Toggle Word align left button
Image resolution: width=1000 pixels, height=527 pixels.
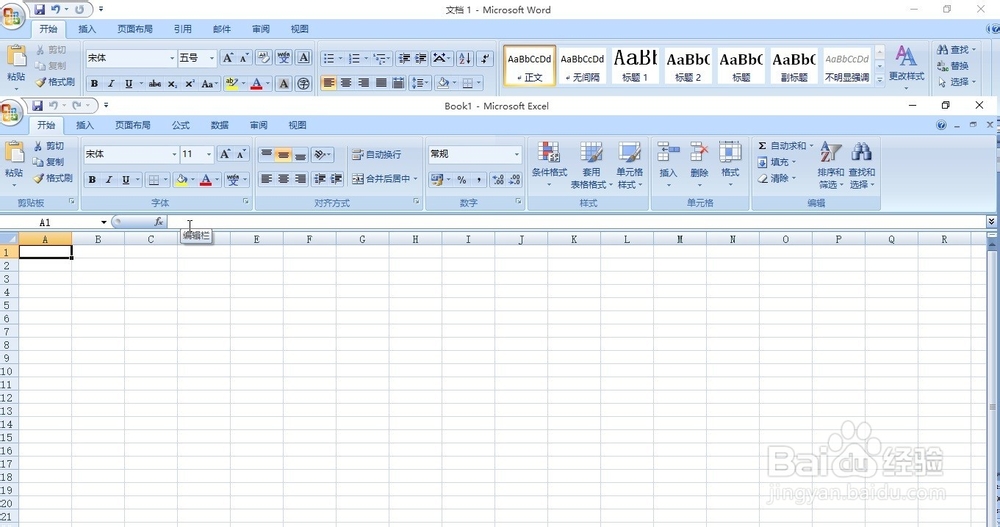click(328, 83)
